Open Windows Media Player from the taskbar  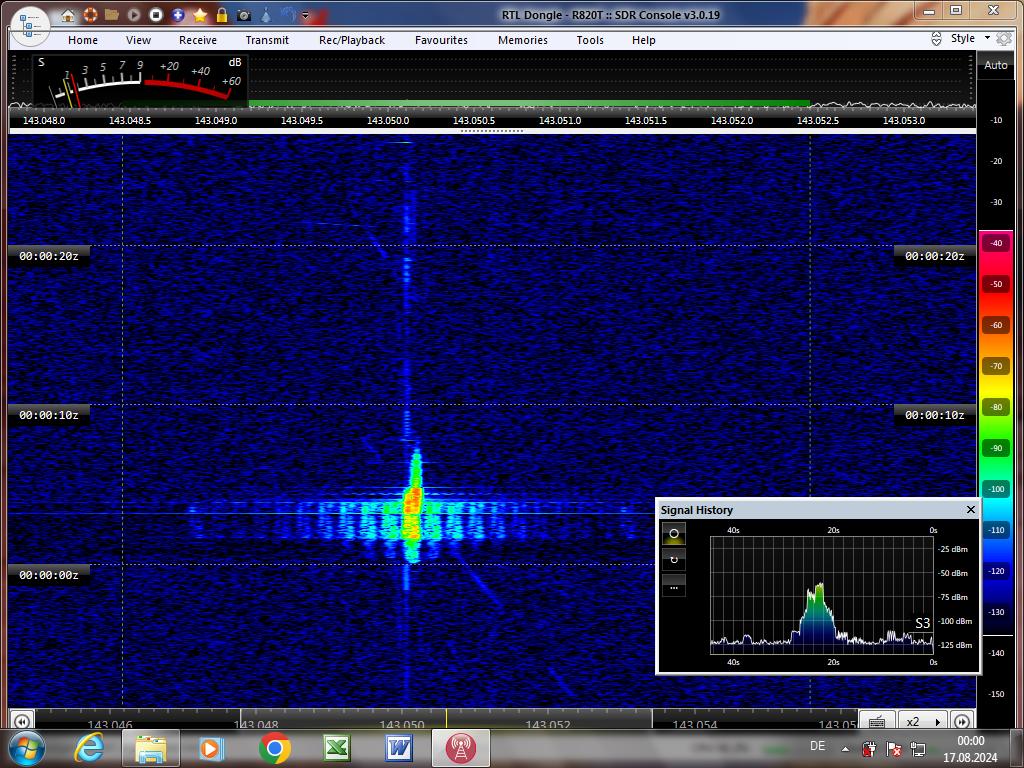click(211, 748)
